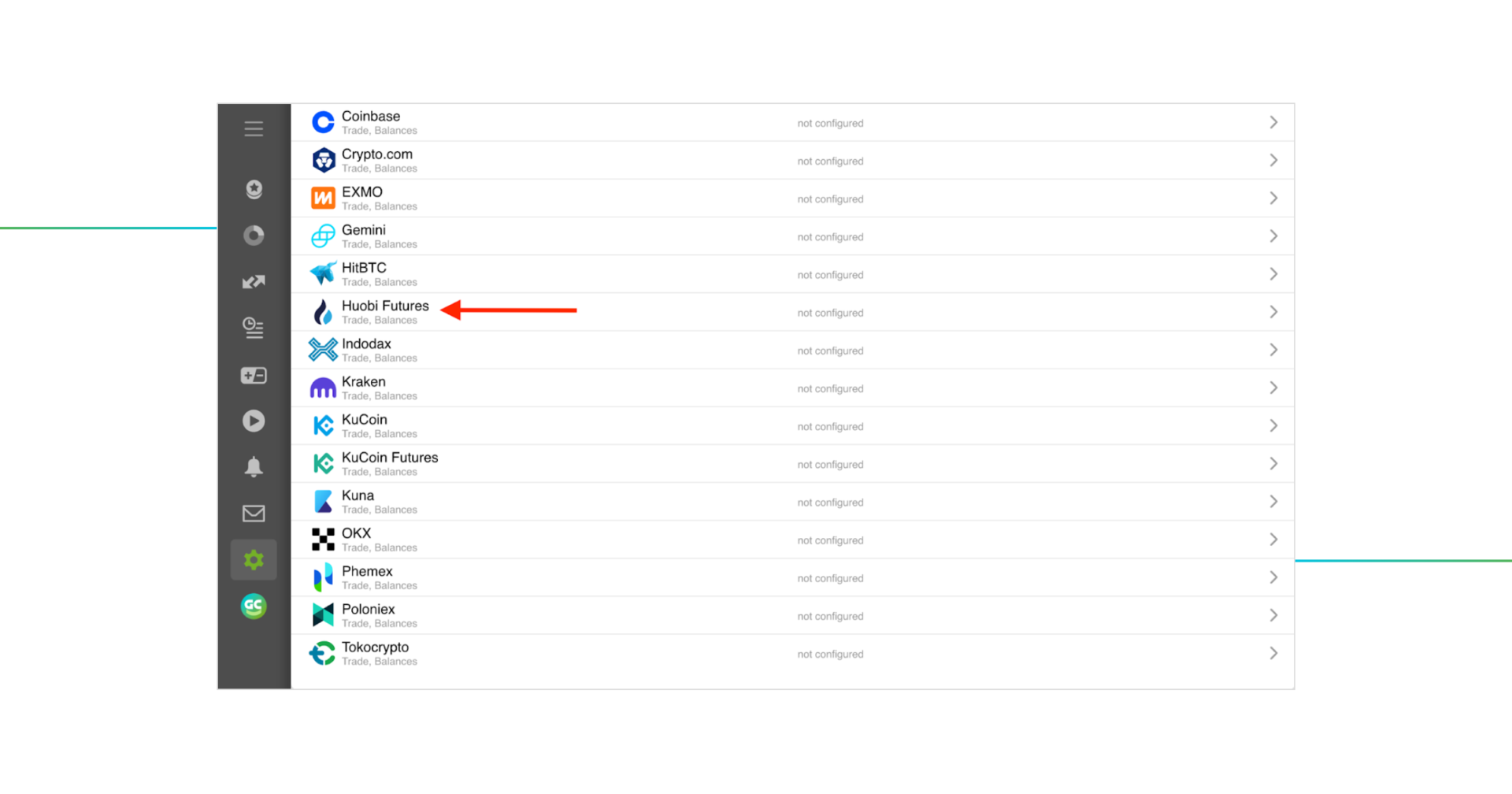This screenshot has height=794, width=1512.
Task: Click the play button sidebar icon
Action: (254, 421)
